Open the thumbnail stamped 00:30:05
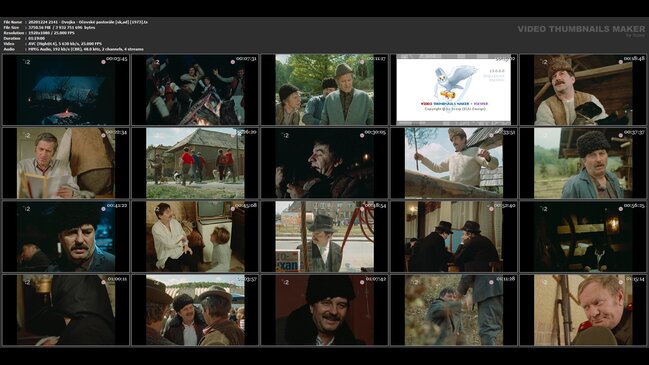This screenshot has width=649, height=365. pyautogui.click(x=324, y=163)
